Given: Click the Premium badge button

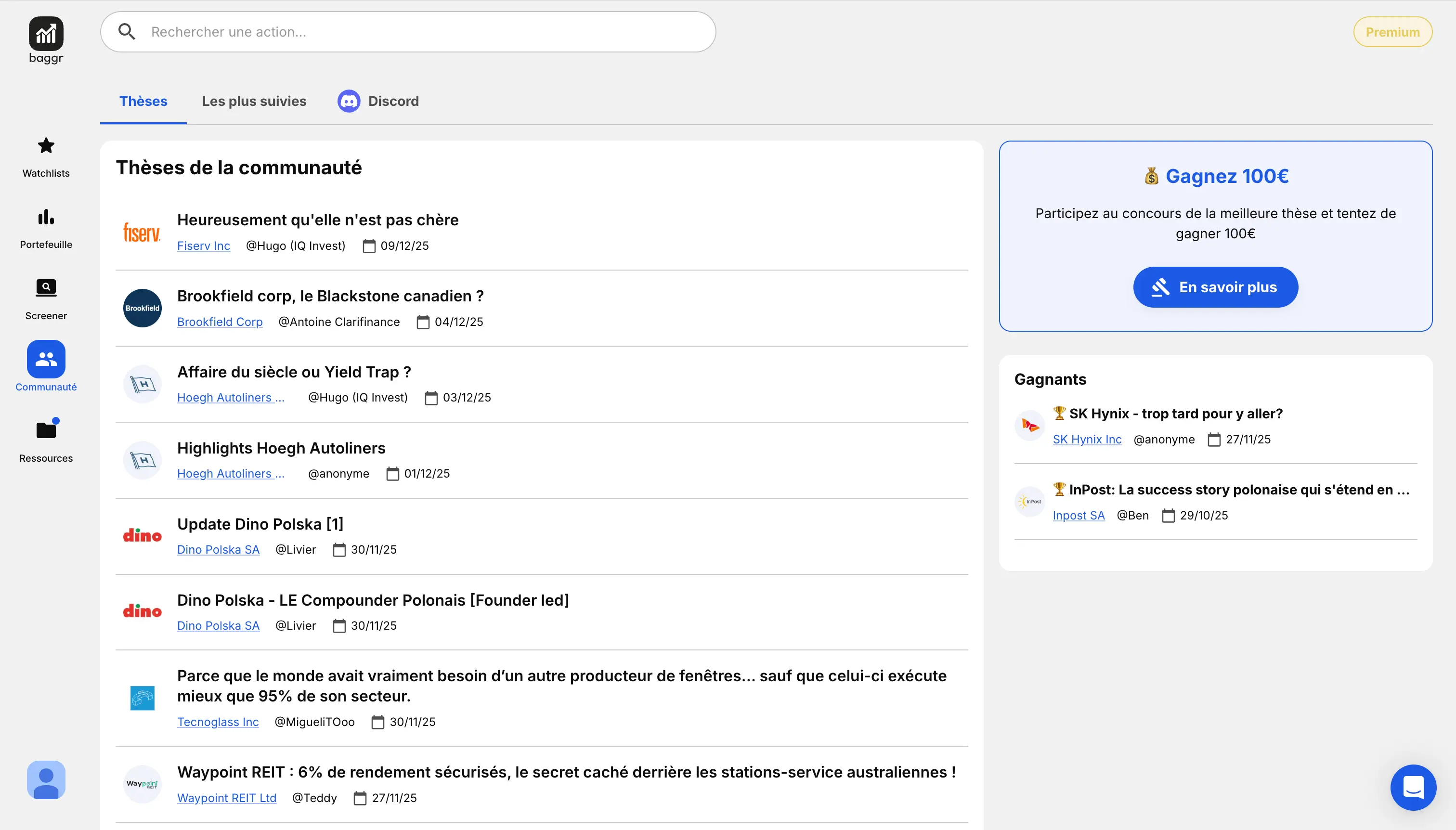Looking at the screenshot, I should [x=1392, y=32].
